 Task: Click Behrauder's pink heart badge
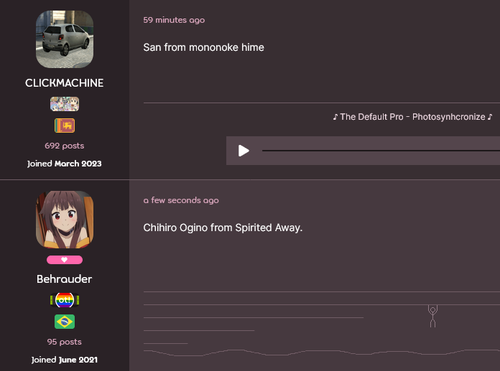[x=65, y=260]
